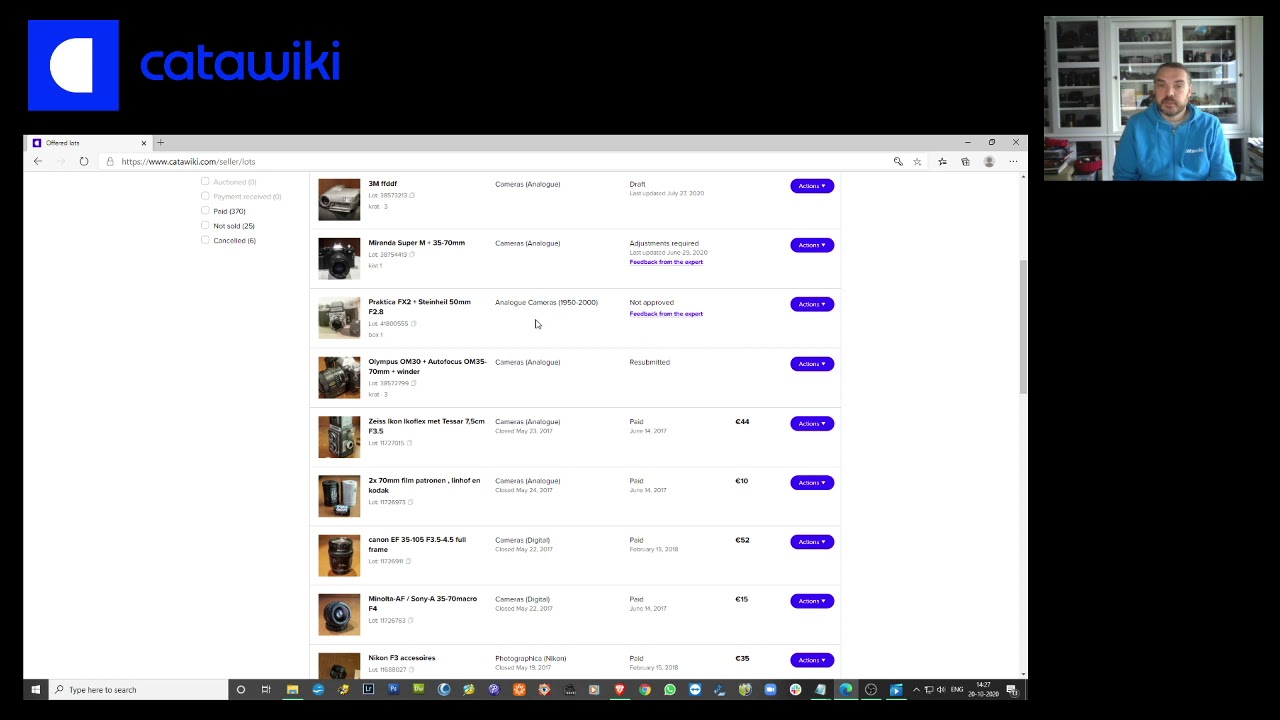Tick the Cancelled (6) filter checkbox
Screen dimensions: 1280x720
pyautogui.click(x=205, y=240)
